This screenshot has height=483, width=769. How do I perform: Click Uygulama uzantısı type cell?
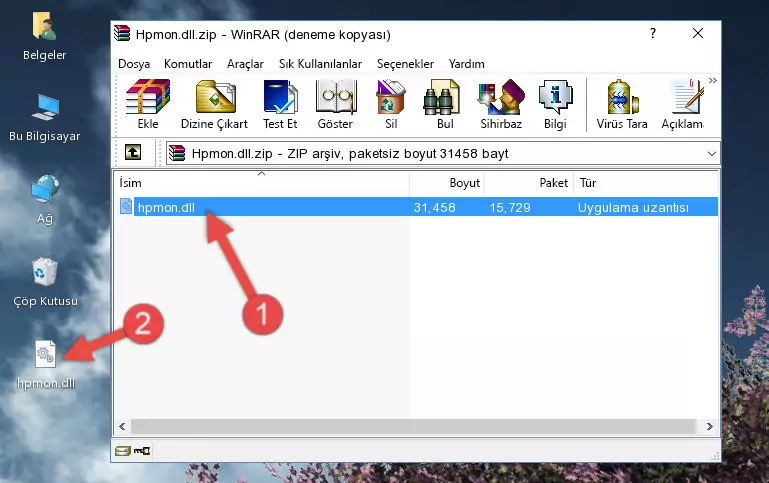pos(633,208)
